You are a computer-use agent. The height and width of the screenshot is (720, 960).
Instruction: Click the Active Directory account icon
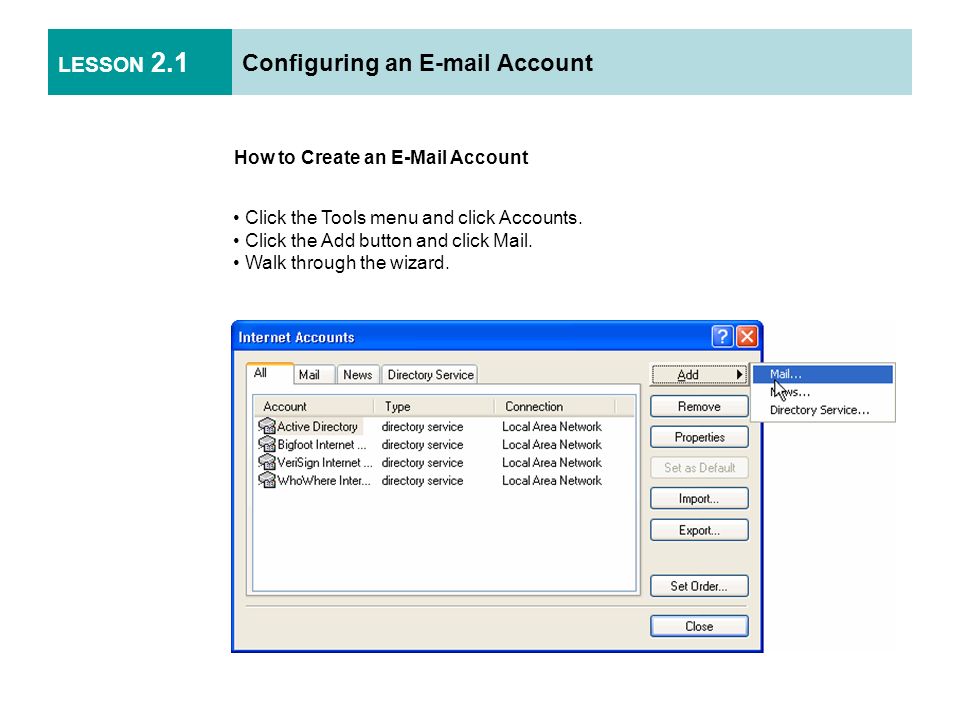(267, 426)
